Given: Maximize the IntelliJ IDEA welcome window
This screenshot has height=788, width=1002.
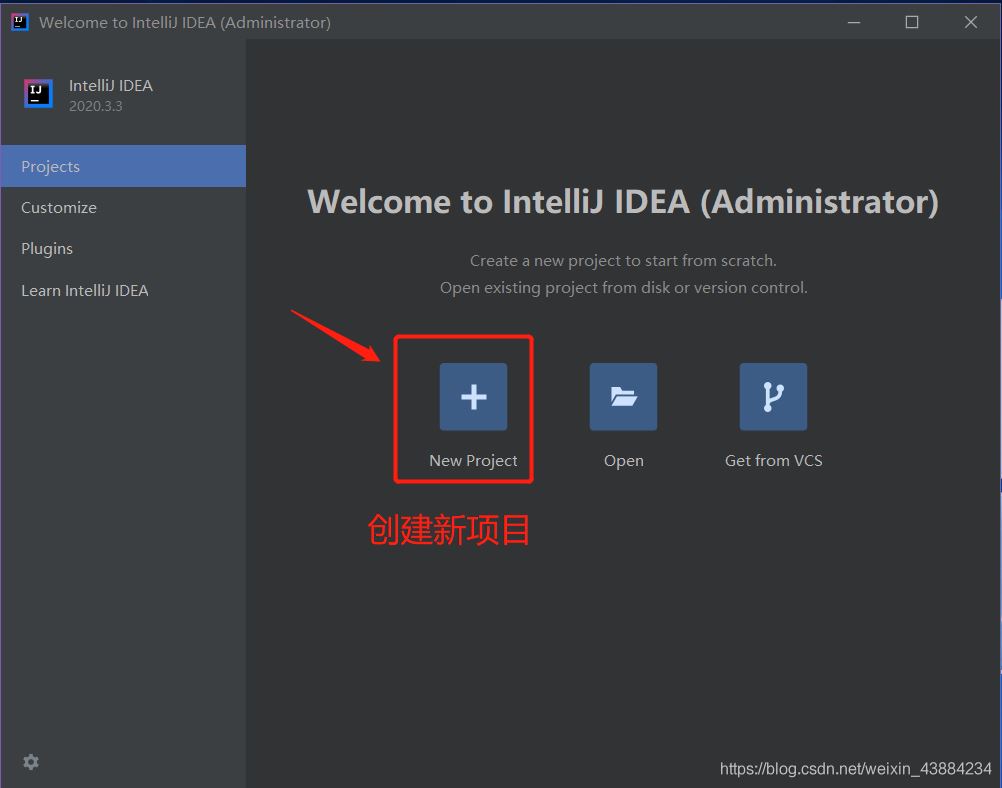Looking at the screenshot, I should [912, 22].
